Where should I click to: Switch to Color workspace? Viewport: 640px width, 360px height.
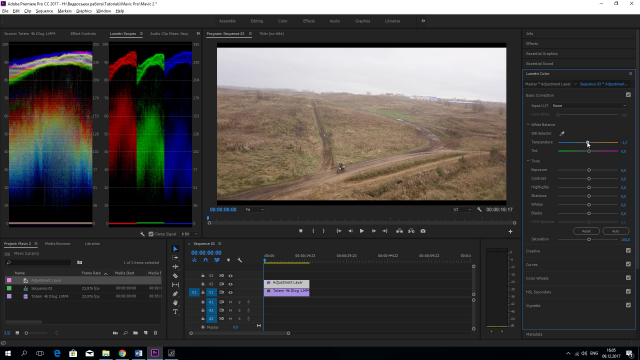(283, 21)
